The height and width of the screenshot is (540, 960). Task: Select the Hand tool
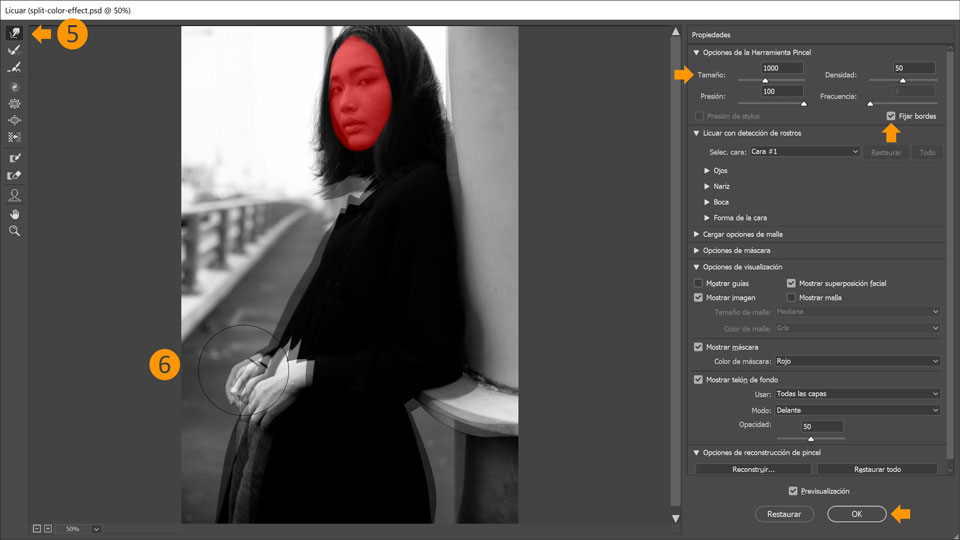(14, 214)
